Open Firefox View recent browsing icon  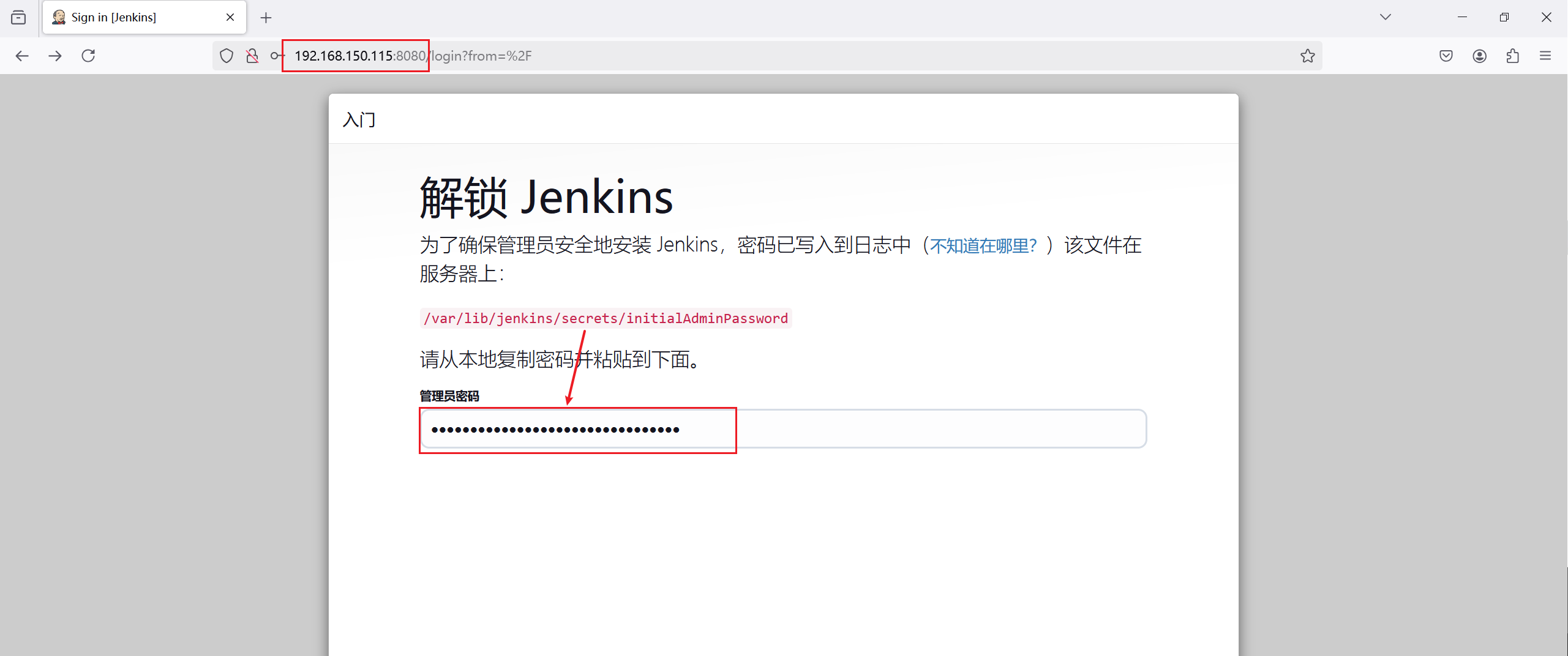click(x=18, y=17)
